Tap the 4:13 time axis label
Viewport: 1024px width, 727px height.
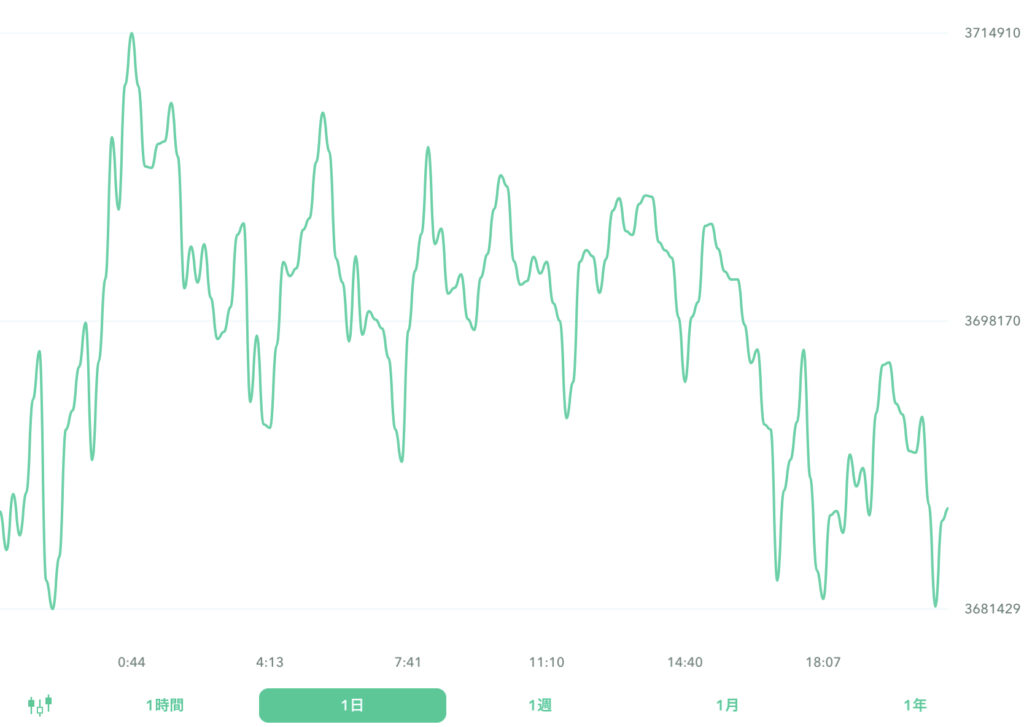pyautogui.click(x=270, y=662)
